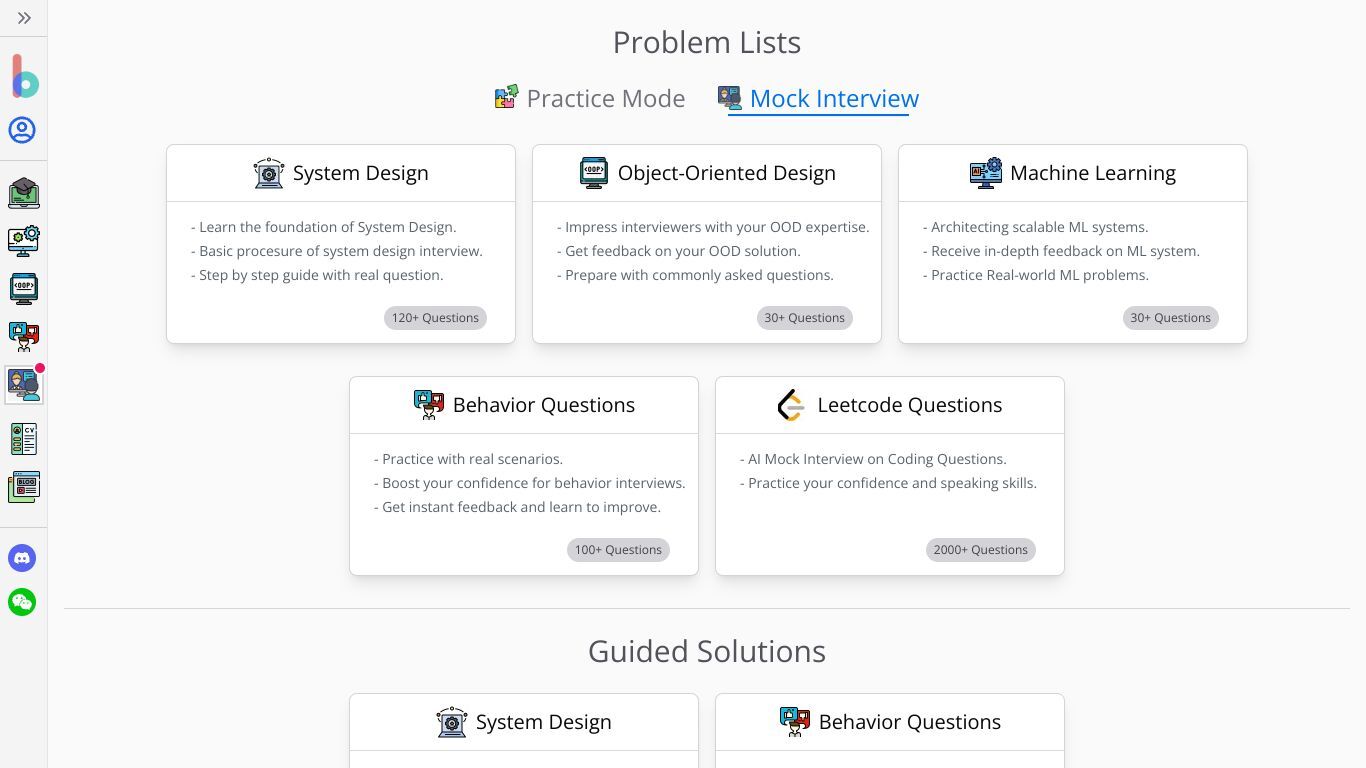Click the Guided Solutions heading
Screen dimensions: 1366x768
(x=707, y=651)
